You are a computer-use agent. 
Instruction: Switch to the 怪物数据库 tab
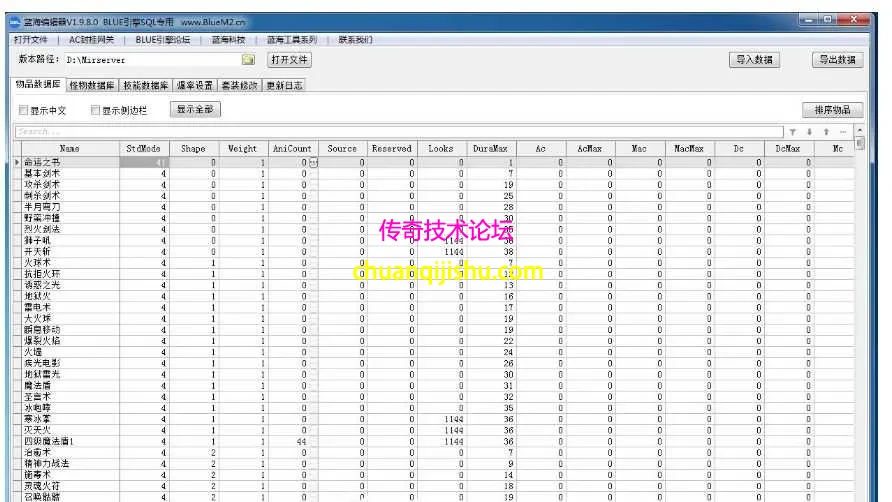[x=92, y=85]
